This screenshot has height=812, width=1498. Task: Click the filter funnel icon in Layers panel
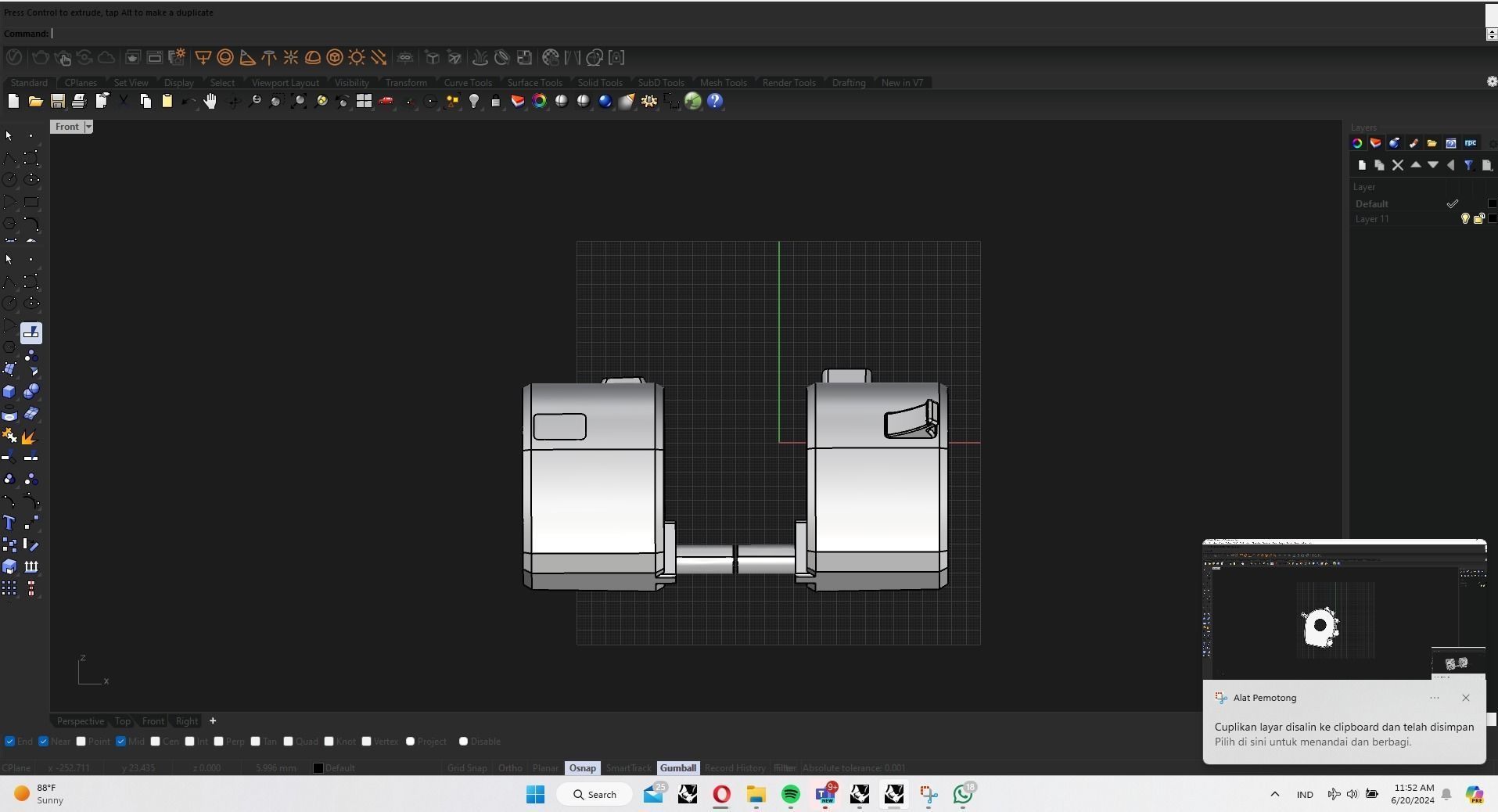(x=1468, y=166)
